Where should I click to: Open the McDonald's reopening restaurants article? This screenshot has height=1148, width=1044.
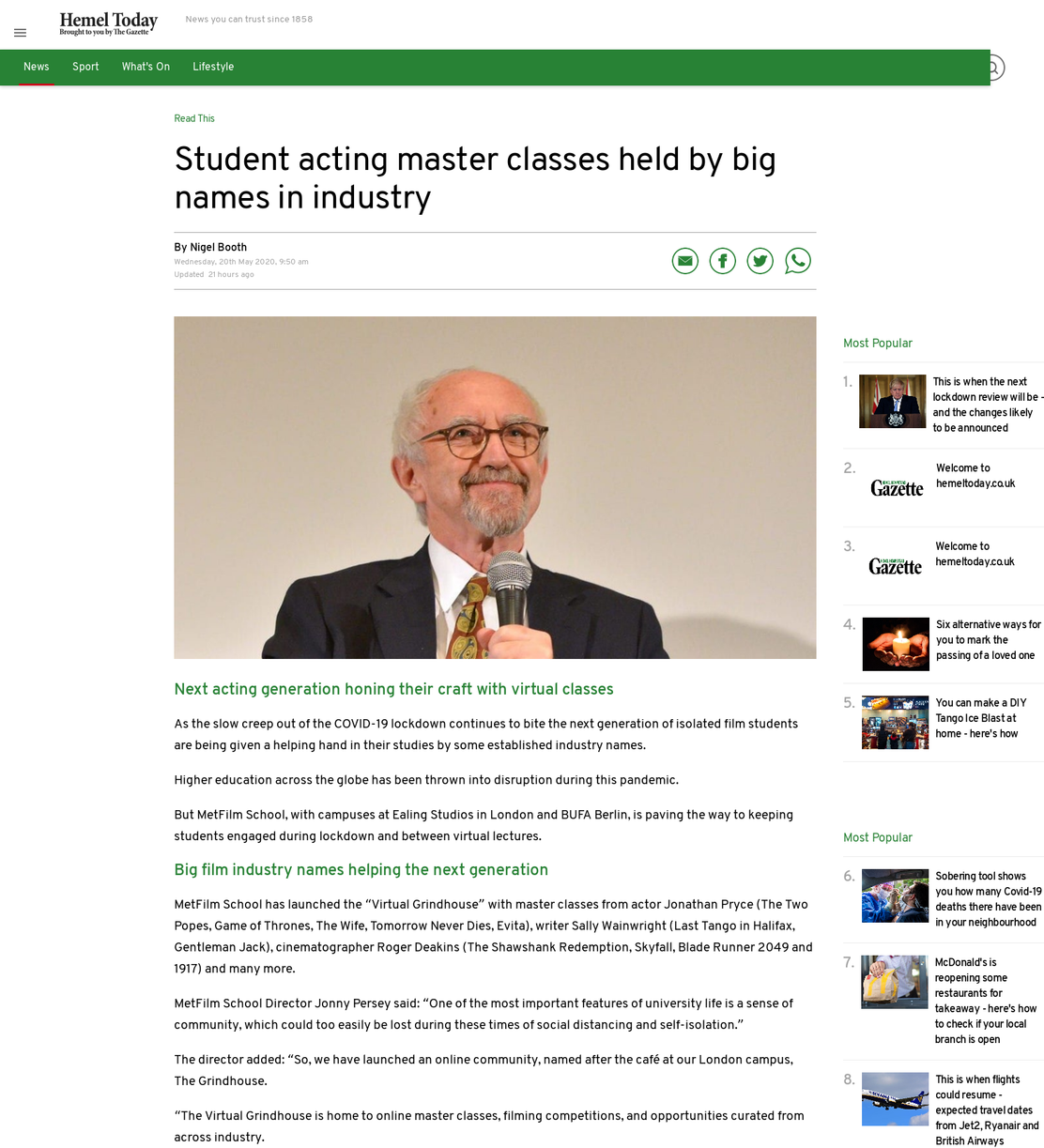[986, 1001]
